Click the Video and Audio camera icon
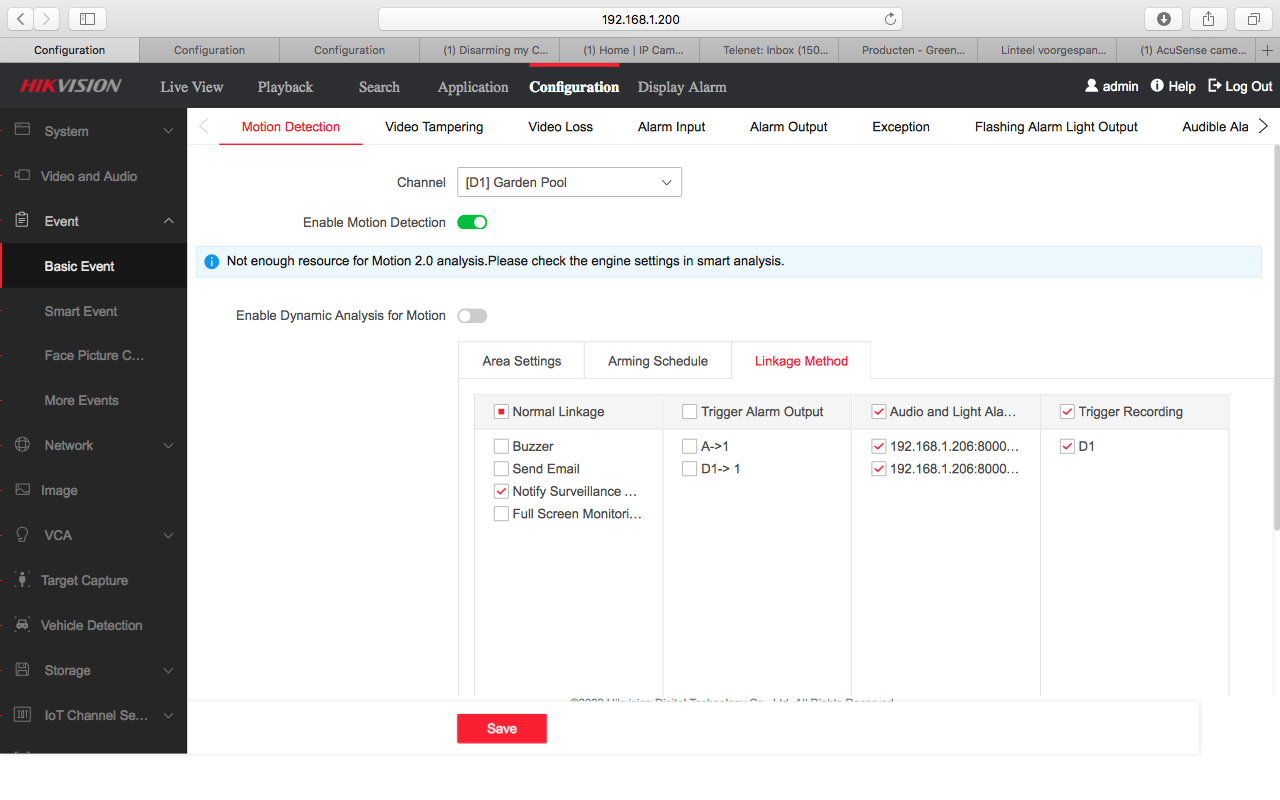 click(22, 175)
